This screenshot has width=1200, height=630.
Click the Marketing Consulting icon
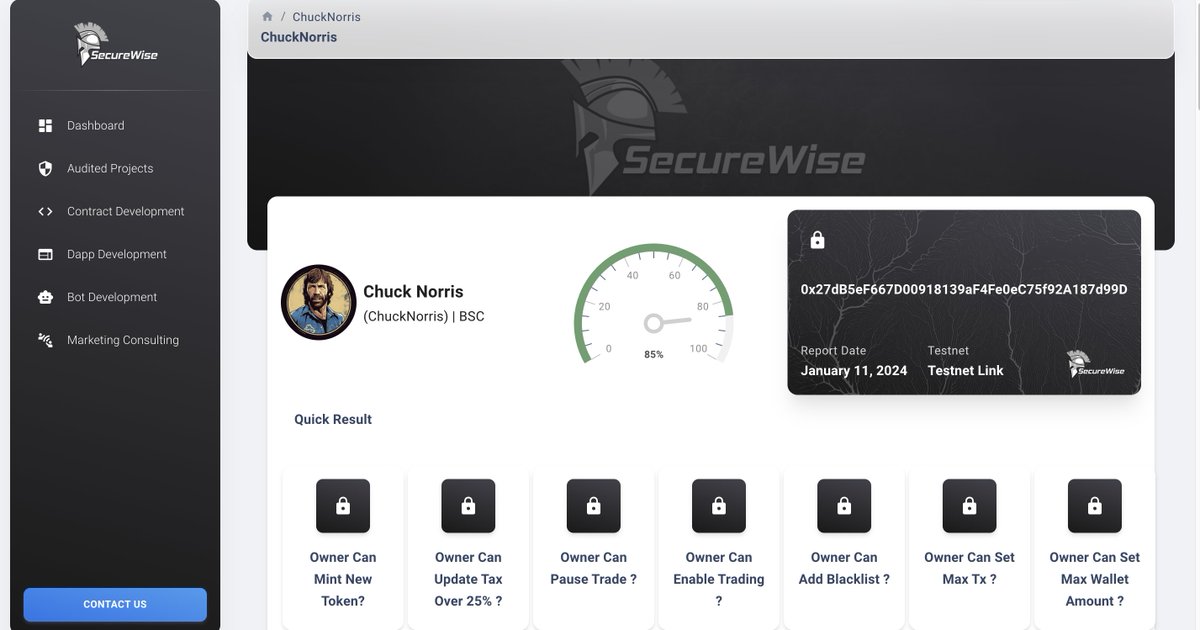click(x=45, y=340)
